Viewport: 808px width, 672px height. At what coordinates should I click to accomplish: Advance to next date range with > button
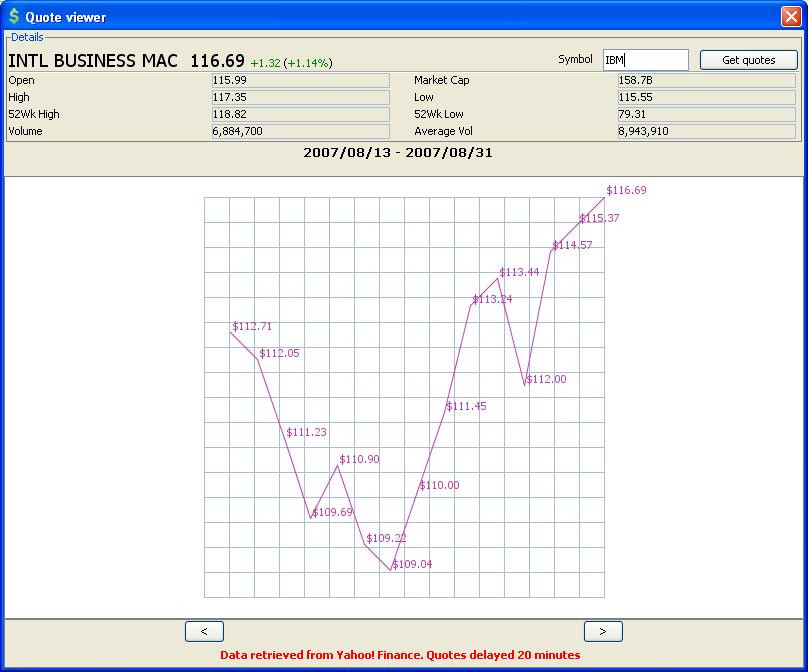tap(603, 631)
